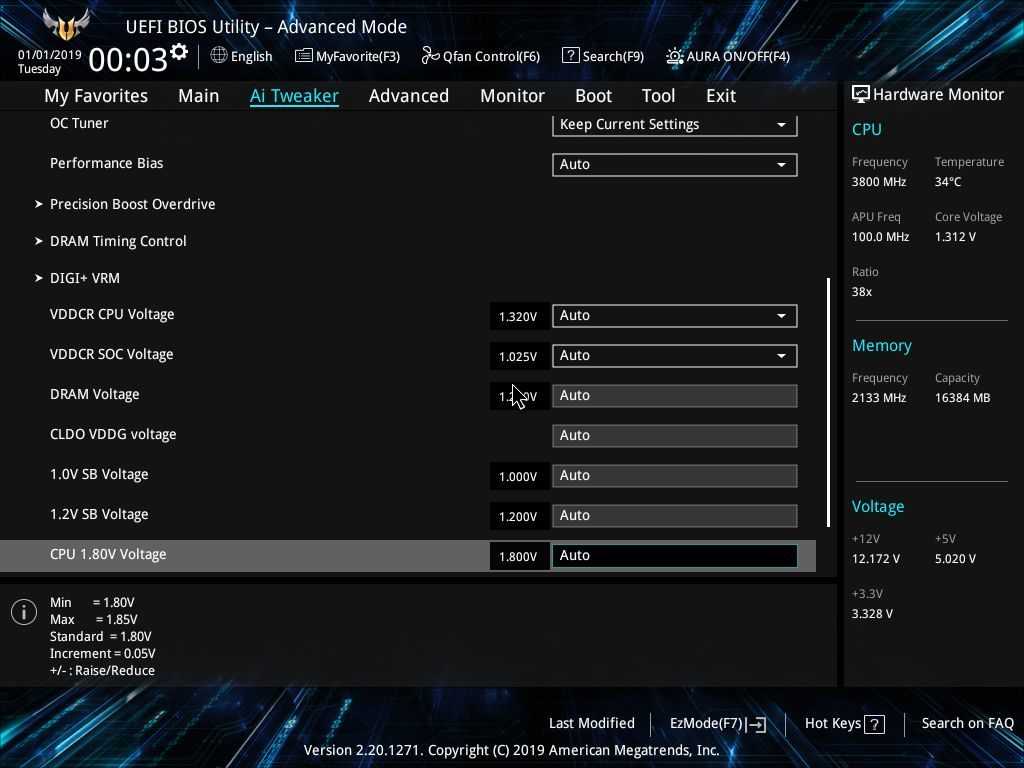
Task: Switch to EzMode using arrow icon
Action: (x=757, y=724)
